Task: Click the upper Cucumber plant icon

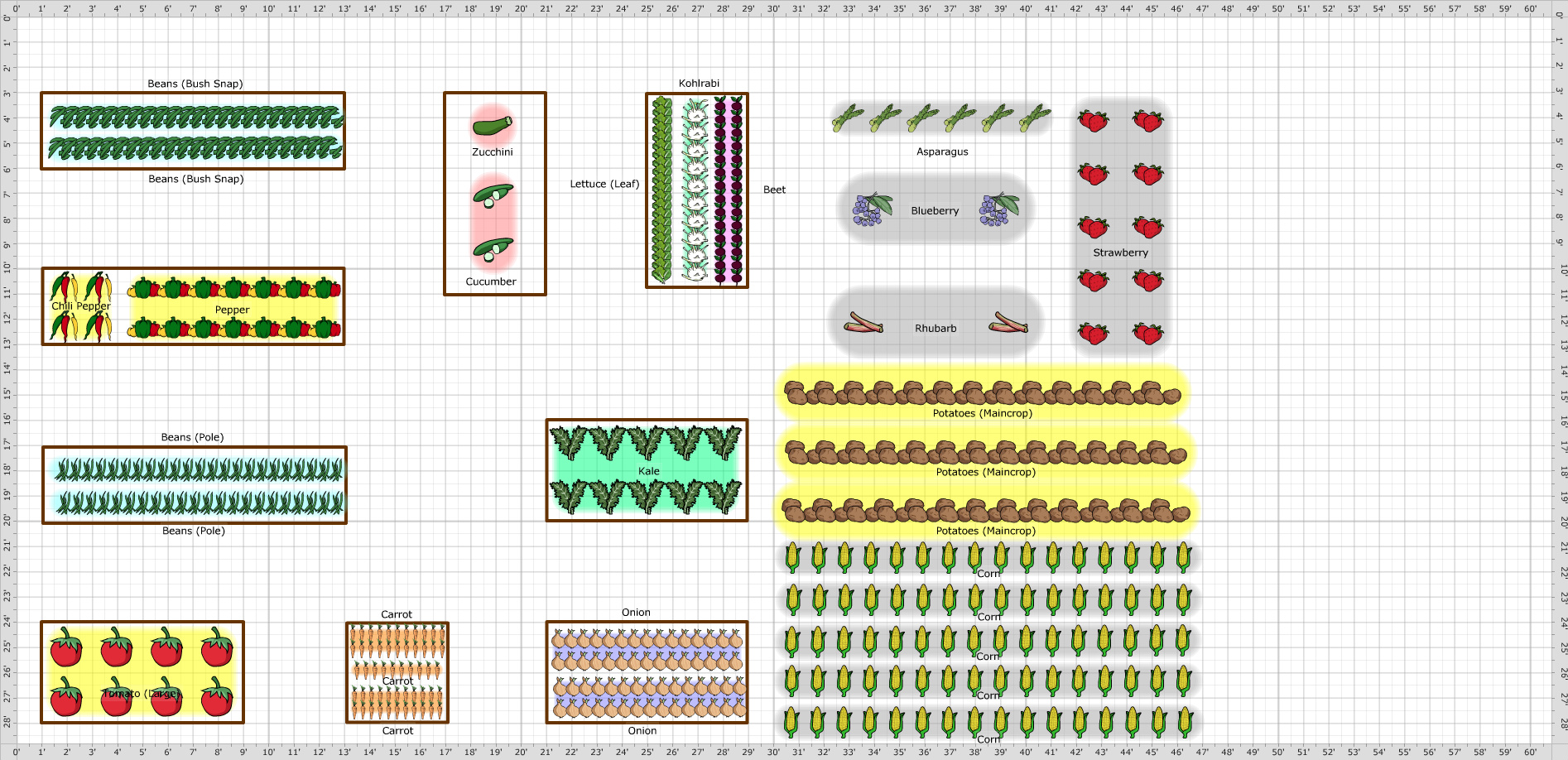Action: (x=493, y=195)
